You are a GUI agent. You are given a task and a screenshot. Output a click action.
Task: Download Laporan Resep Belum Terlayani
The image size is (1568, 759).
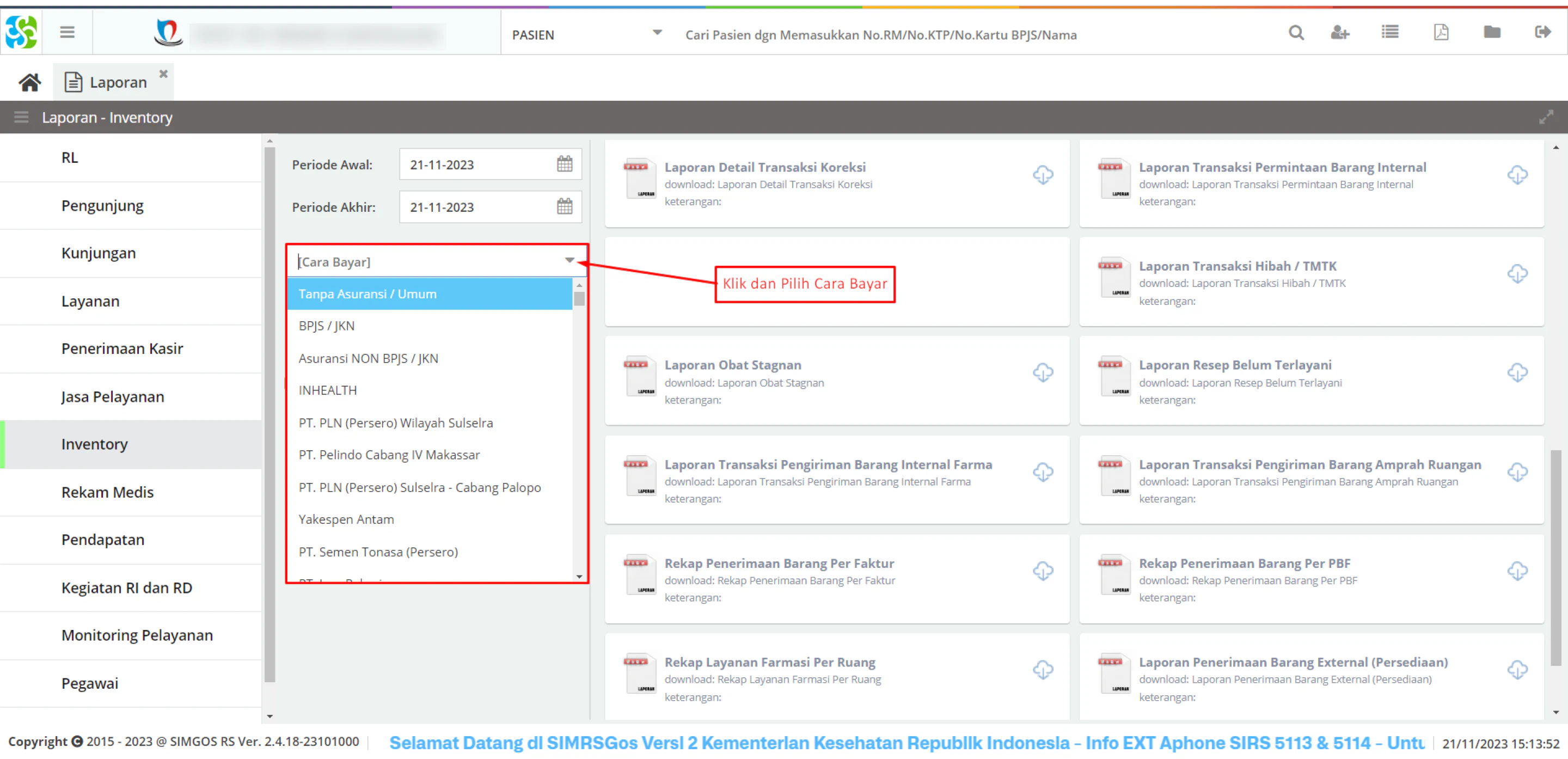click(1517, 372)
